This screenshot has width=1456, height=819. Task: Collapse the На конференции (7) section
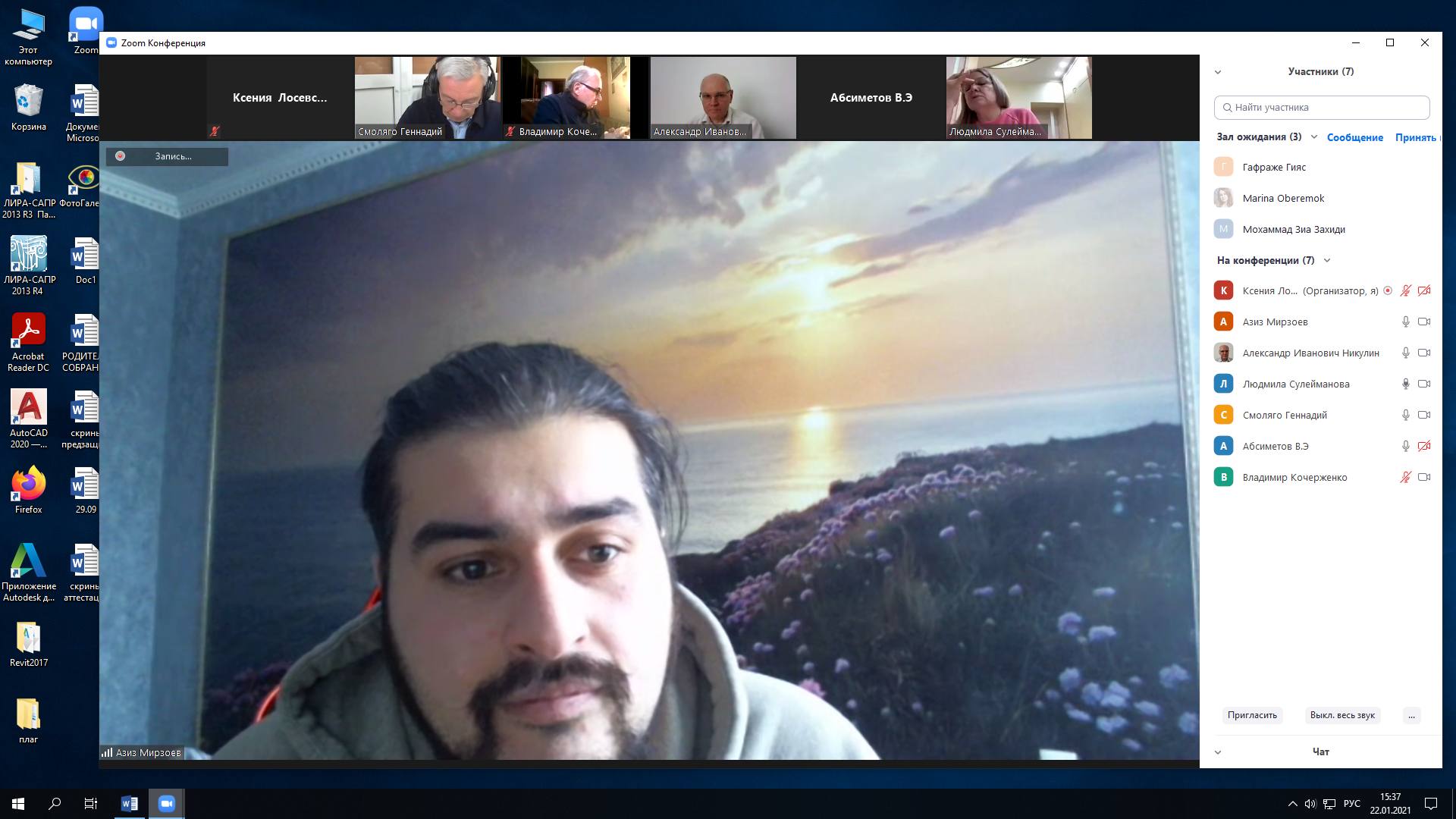[1327, 261]
